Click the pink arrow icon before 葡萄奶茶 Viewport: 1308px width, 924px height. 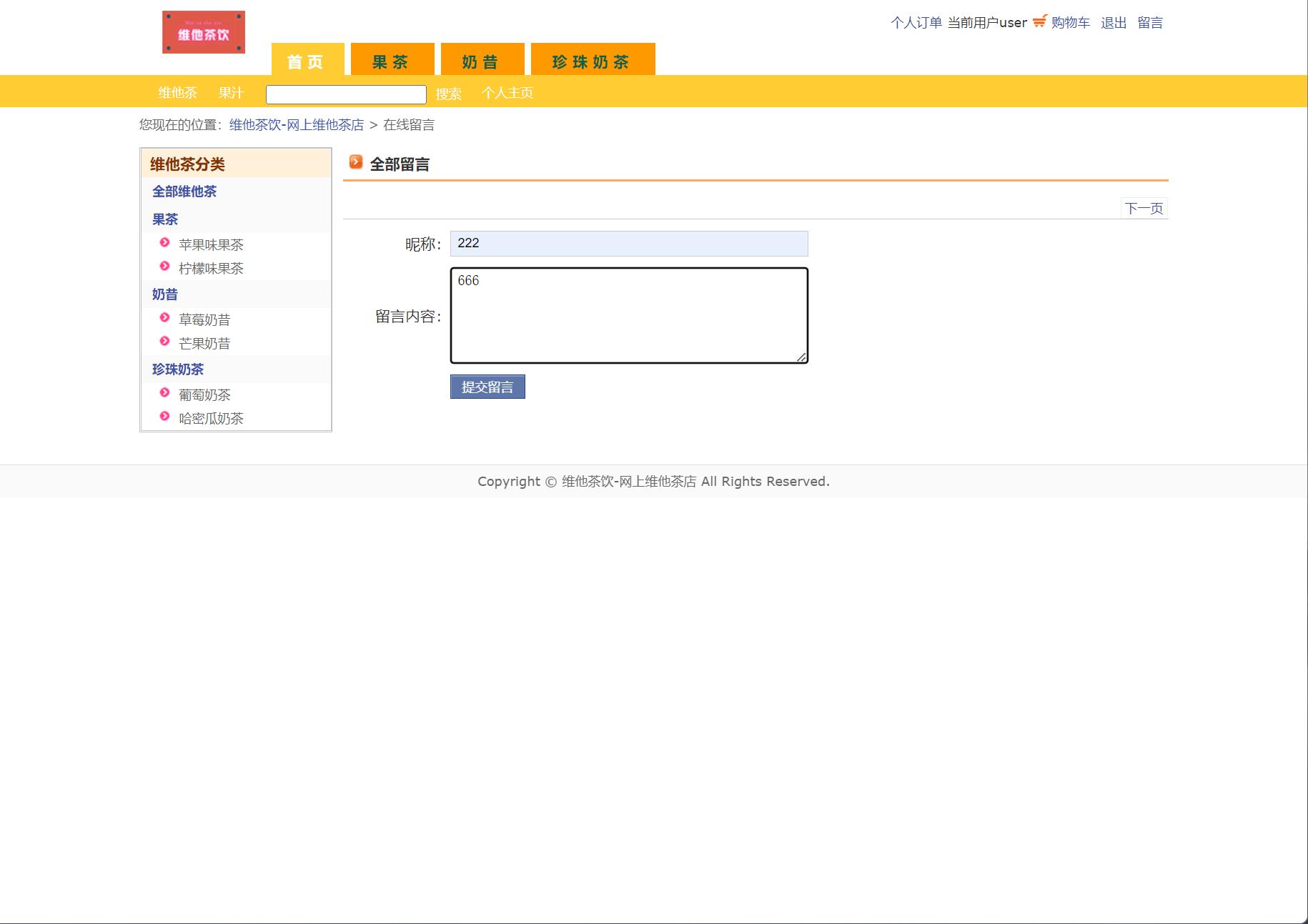click(164, 394)
